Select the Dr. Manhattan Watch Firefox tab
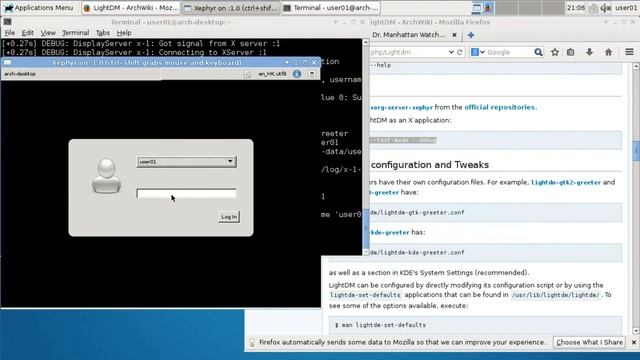This screenshot has height=360, width=640. click(x=408, y=35)
